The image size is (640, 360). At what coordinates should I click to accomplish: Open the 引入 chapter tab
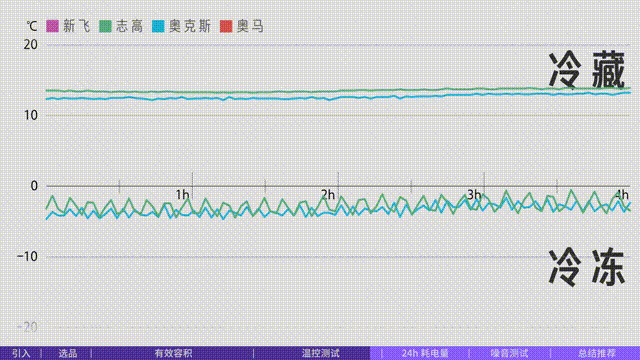(21, 353)
